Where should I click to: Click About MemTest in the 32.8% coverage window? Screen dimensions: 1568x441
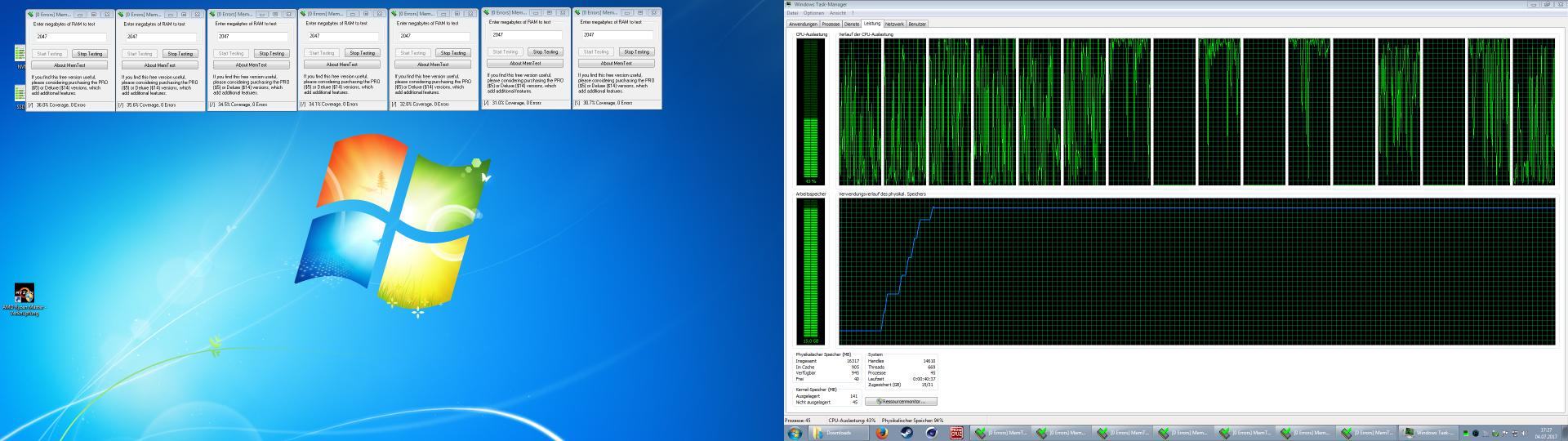tap(434, 65)
